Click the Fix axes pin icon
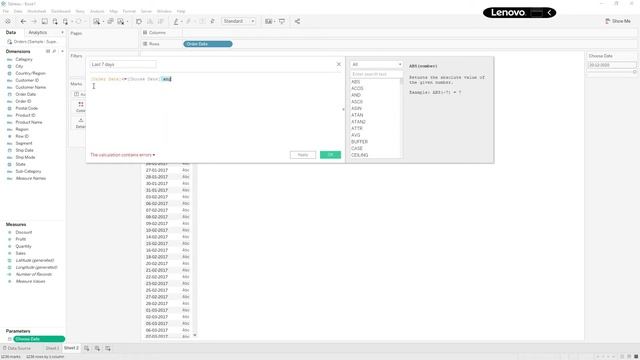Screen dimensions: 640x360 212,21
